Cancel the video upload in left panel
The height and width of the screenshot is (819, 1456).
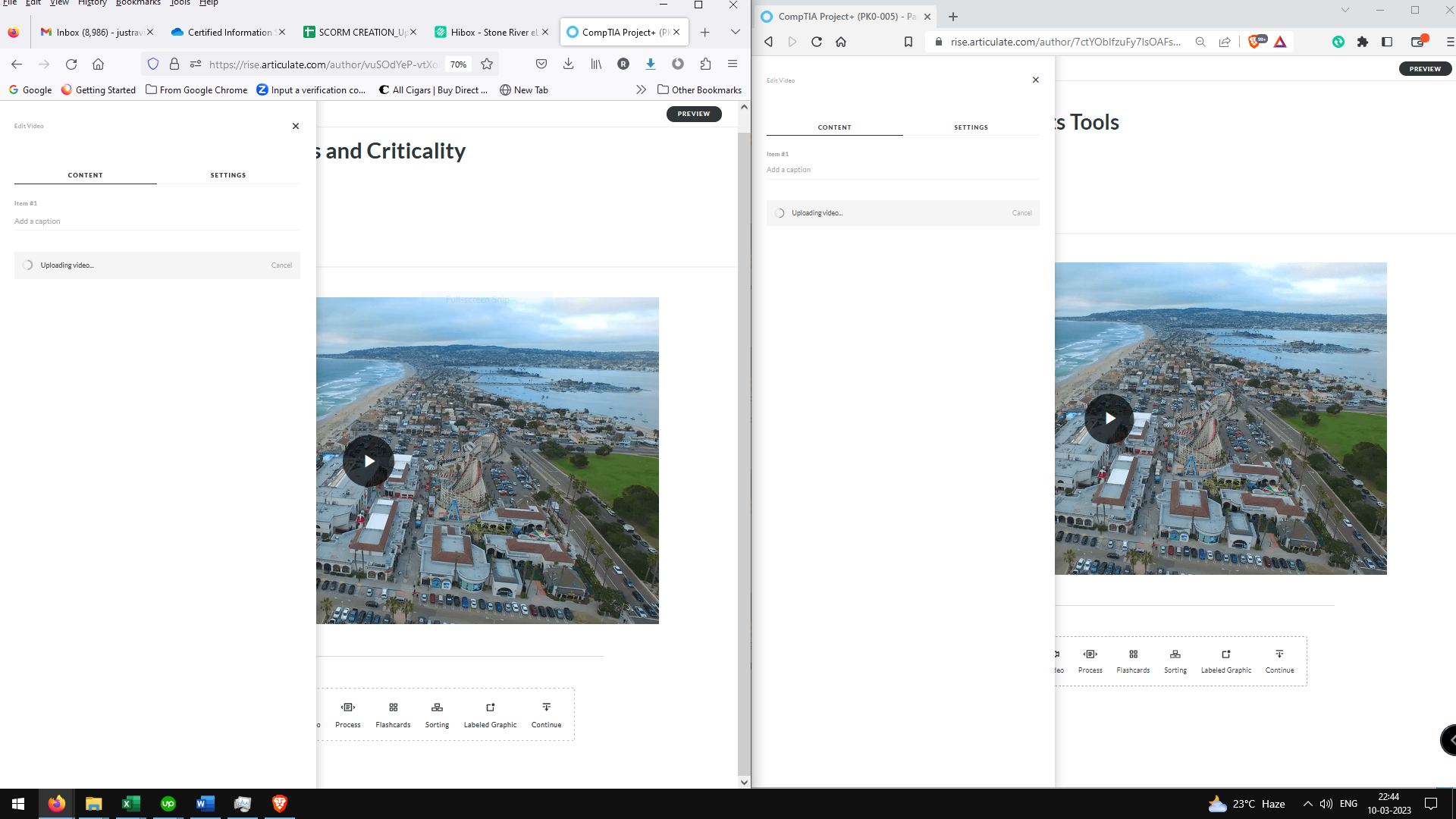pyautogui.click(x=281, y=265)
